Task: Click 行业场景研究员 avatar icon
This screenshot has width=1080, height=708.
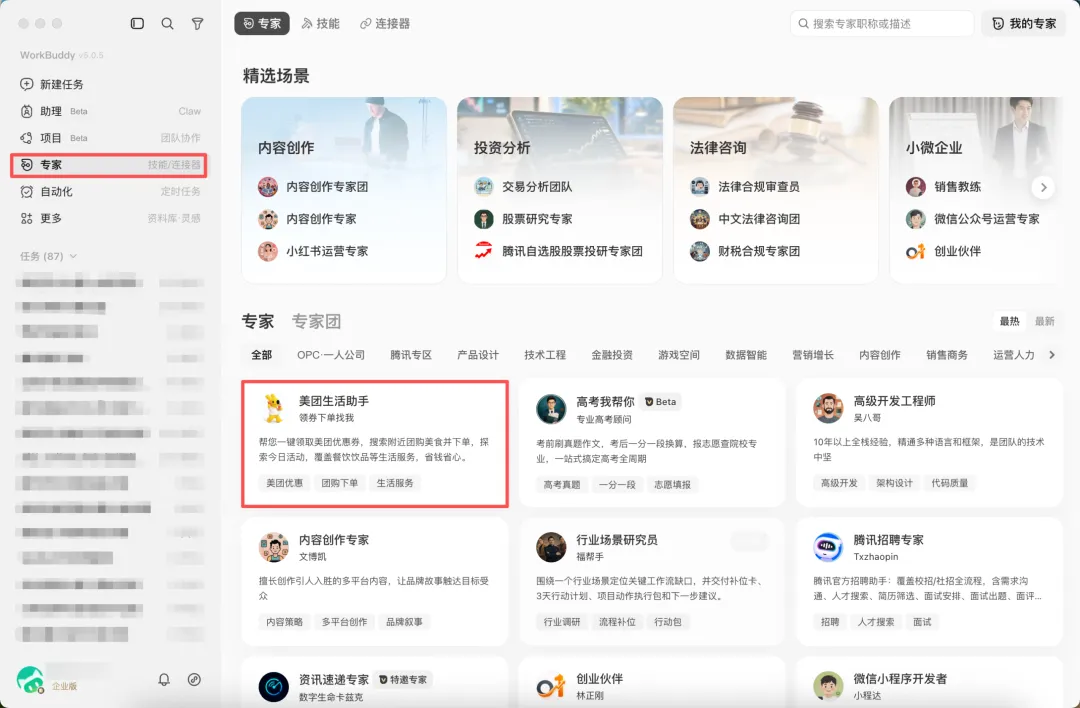Action: click(x=551, y=548)
